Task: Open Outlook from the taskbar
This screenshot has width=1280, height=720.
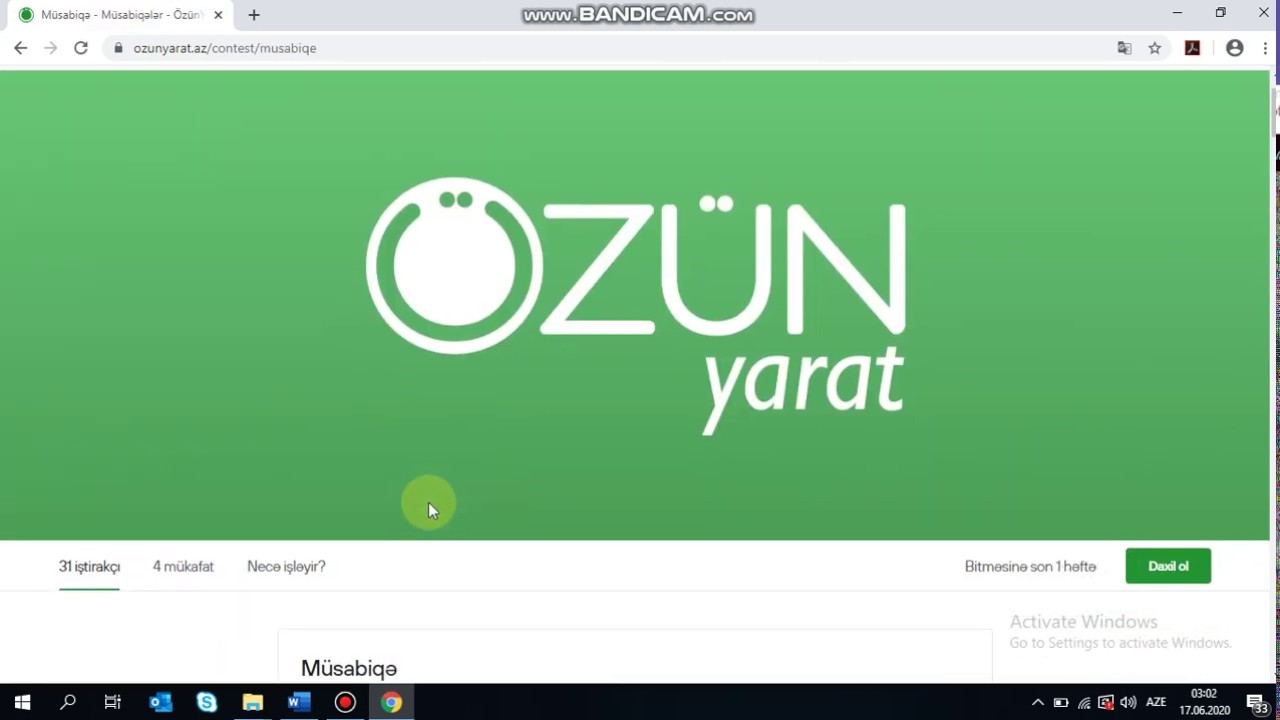Action: click(x=160, y=702)
